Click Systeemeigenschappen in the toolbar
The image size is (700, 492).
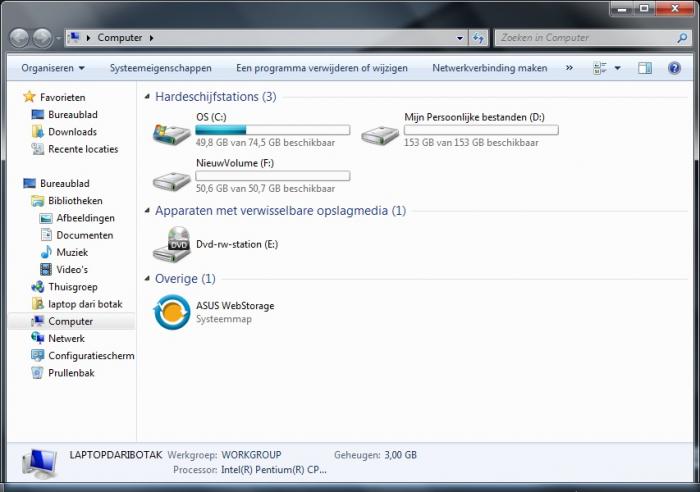(x=160, y=68)
